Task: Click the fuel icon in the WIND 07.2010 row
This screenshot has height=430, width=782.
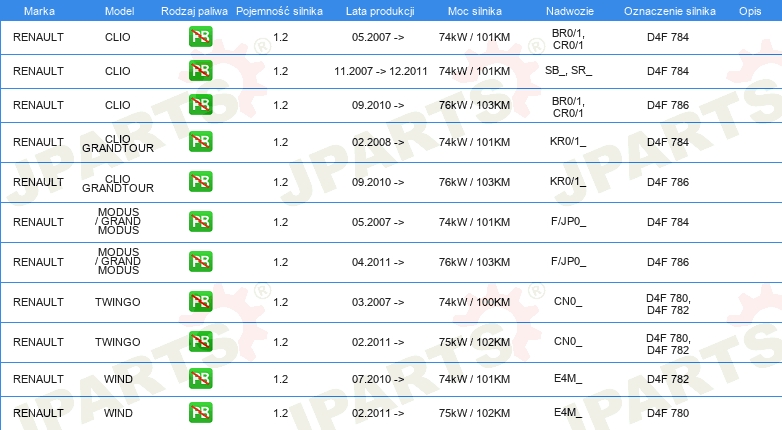Action: click(x=200, y=379)
